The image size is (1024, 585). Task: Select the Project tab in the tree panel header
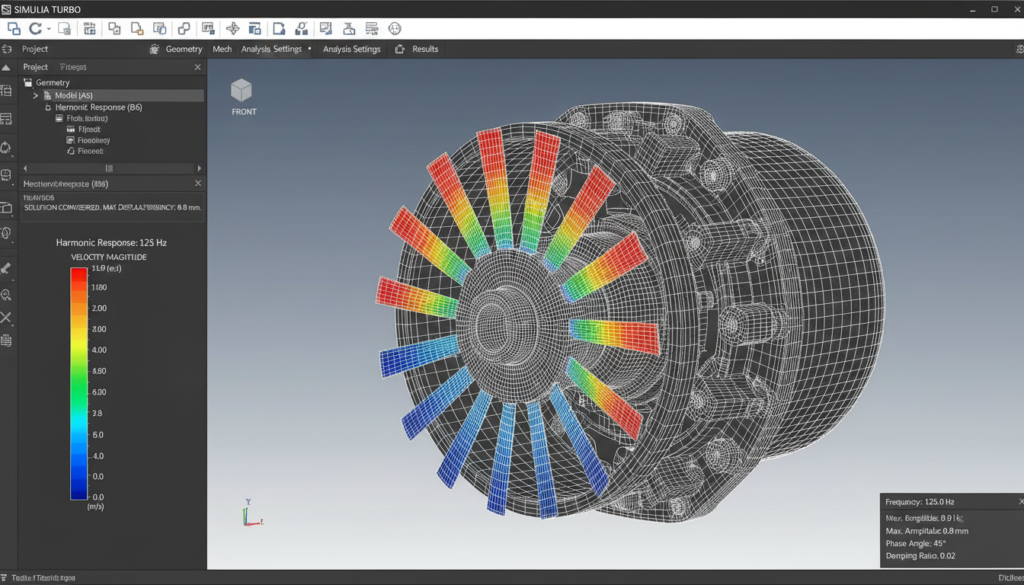coord(35,67)
